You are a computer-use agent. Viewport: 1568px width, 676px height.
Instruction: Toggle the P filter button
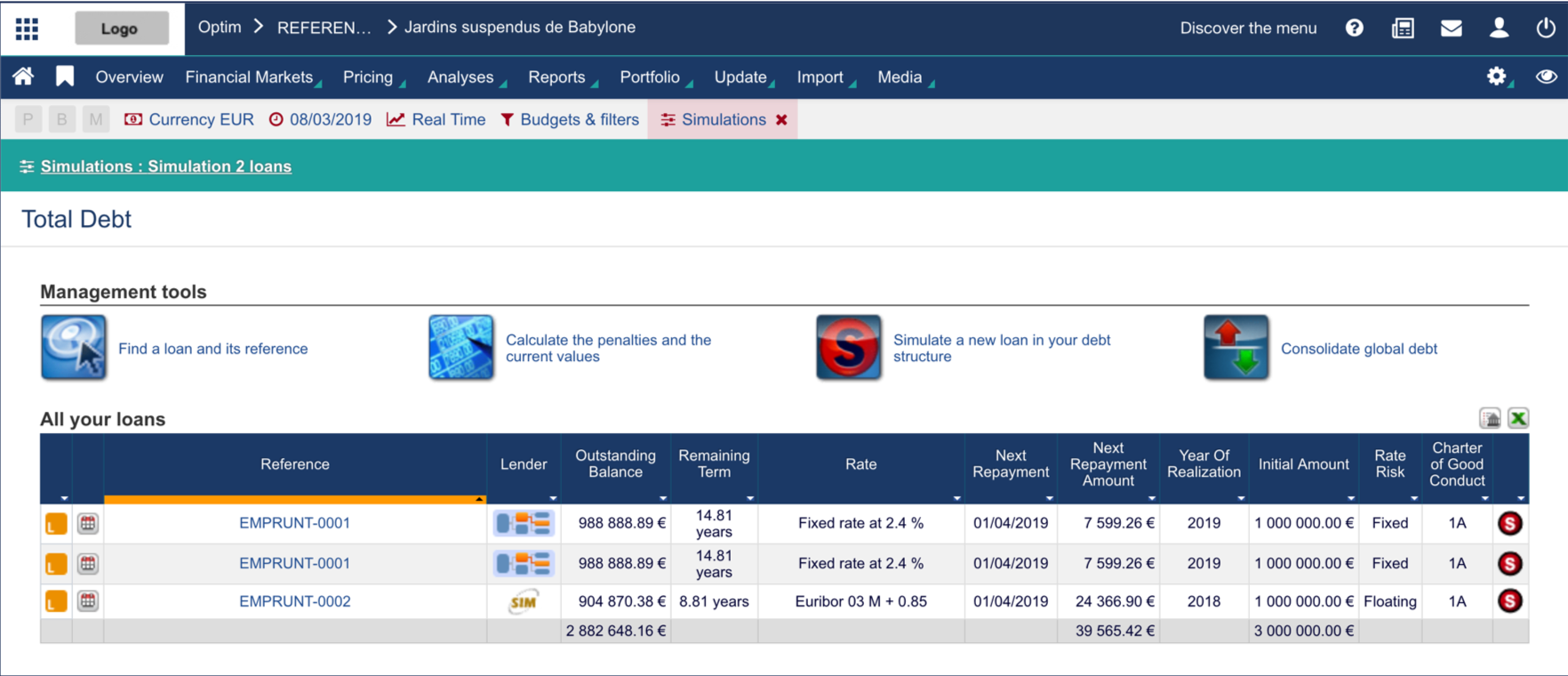click(28, 119)
